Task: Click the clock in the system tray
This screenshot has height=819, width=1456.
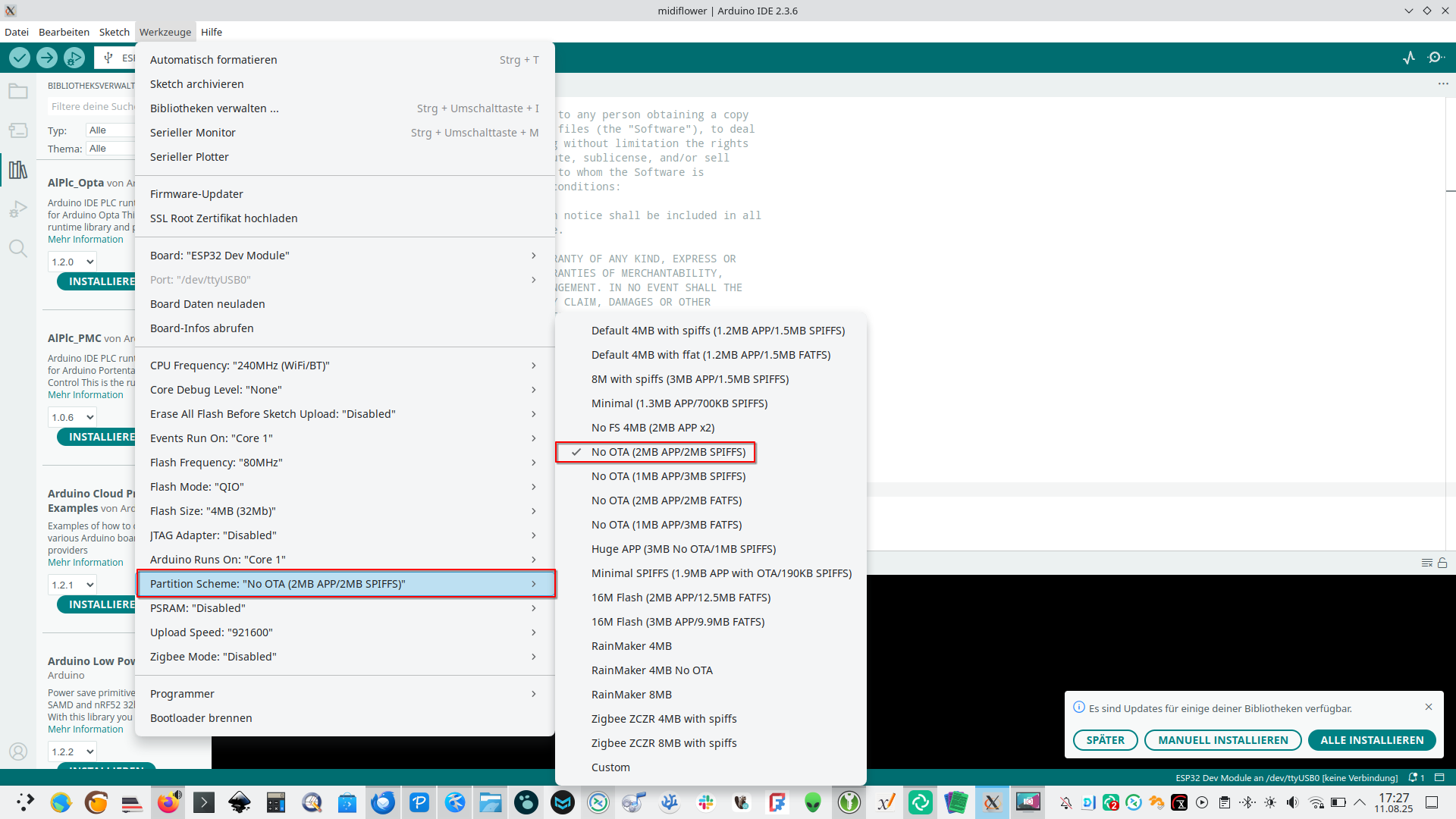Action: pyautogui.click(x=1394, y=802)
